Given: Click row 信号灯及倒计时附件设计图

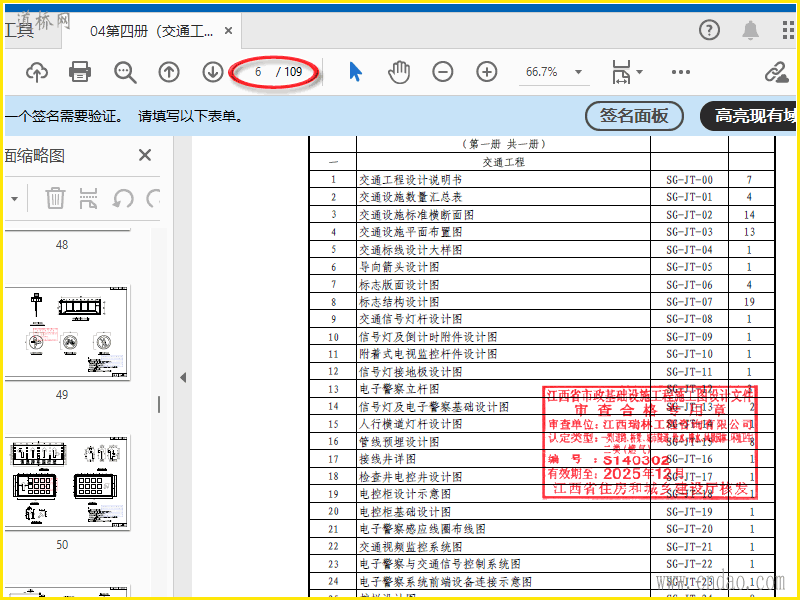Looking at the screenshot, I should [x=541, y=337].
